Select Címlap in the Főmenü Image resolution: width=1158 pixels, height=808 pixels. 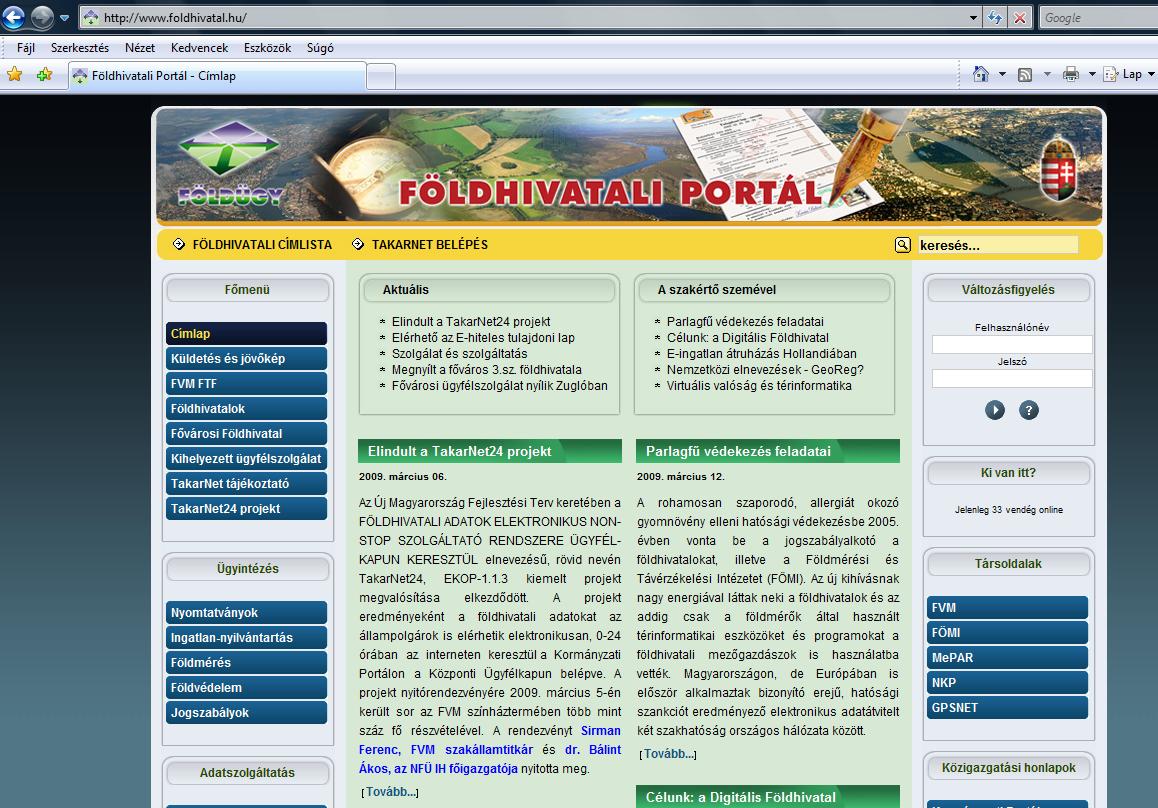pyautogui.click(x=247, y=334)
